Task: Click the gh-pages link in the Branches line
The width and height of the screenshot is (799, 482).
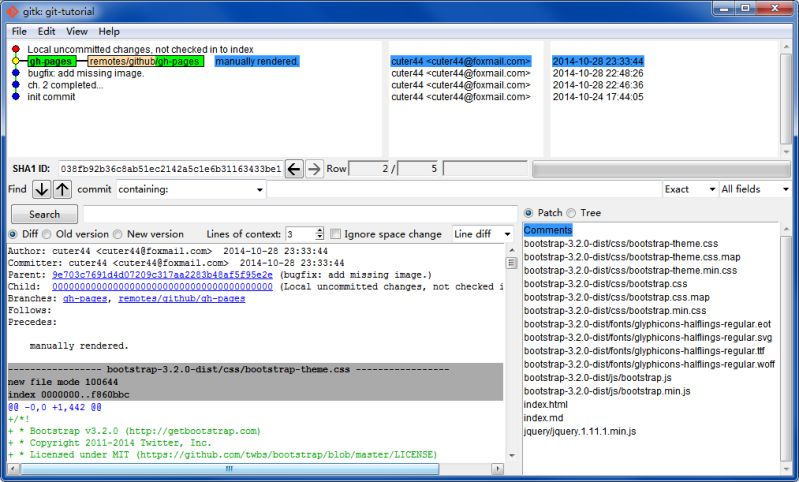Action: [x=85, y=299]
